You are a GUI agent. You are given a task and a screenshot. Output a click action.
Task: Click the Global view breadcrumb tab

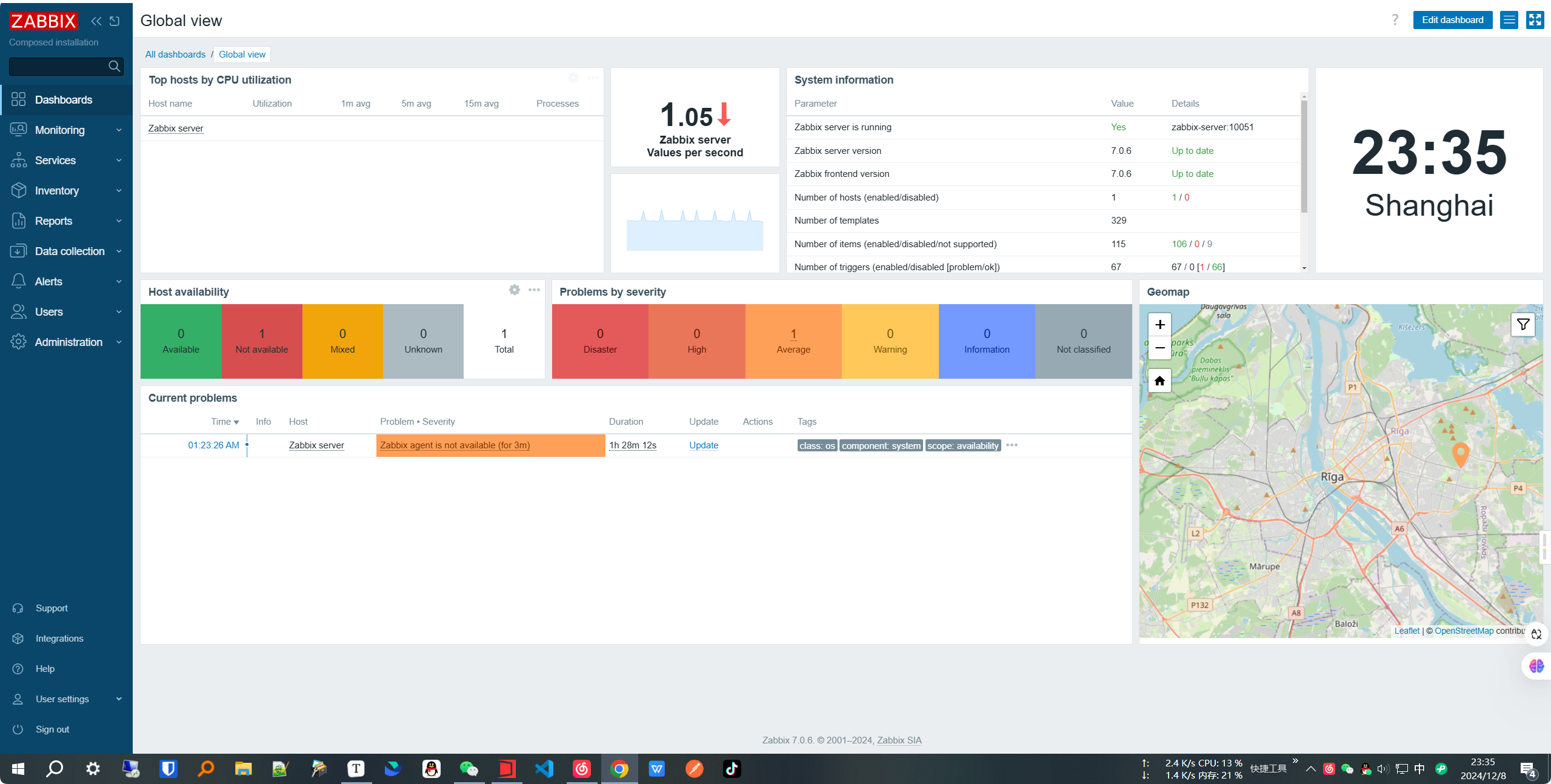(242, 55)
